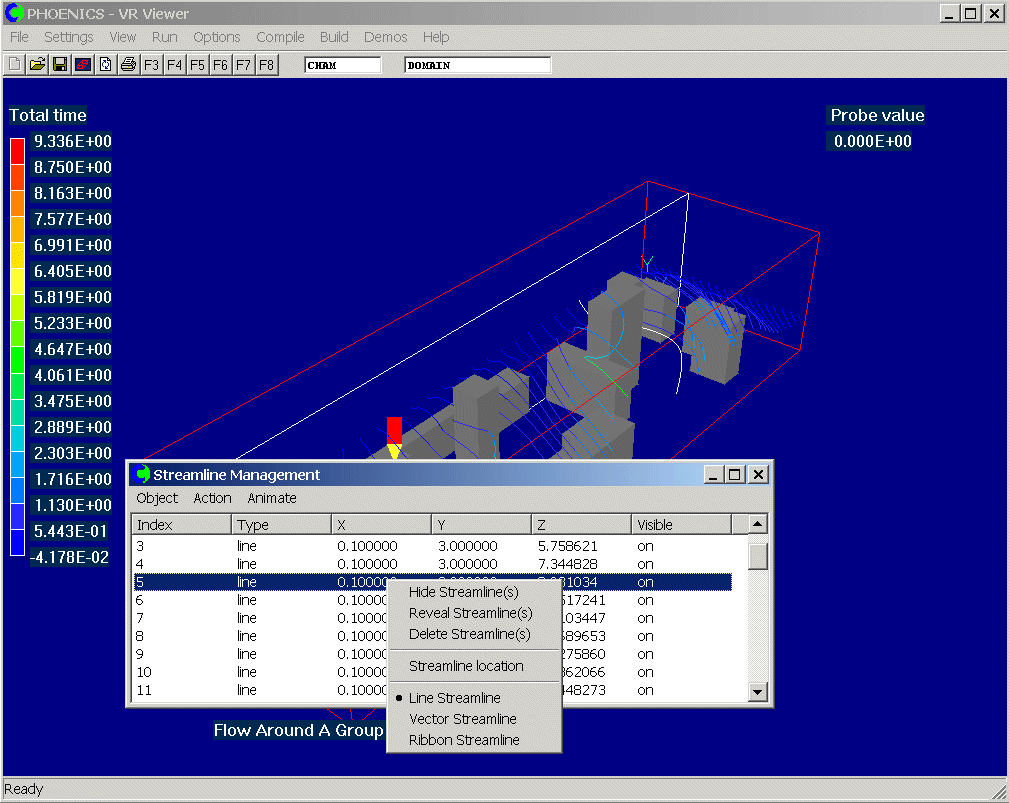Screen dimensions: 1009x803
Task: Open the Compile menu
Action: click(x=280, y=37)
